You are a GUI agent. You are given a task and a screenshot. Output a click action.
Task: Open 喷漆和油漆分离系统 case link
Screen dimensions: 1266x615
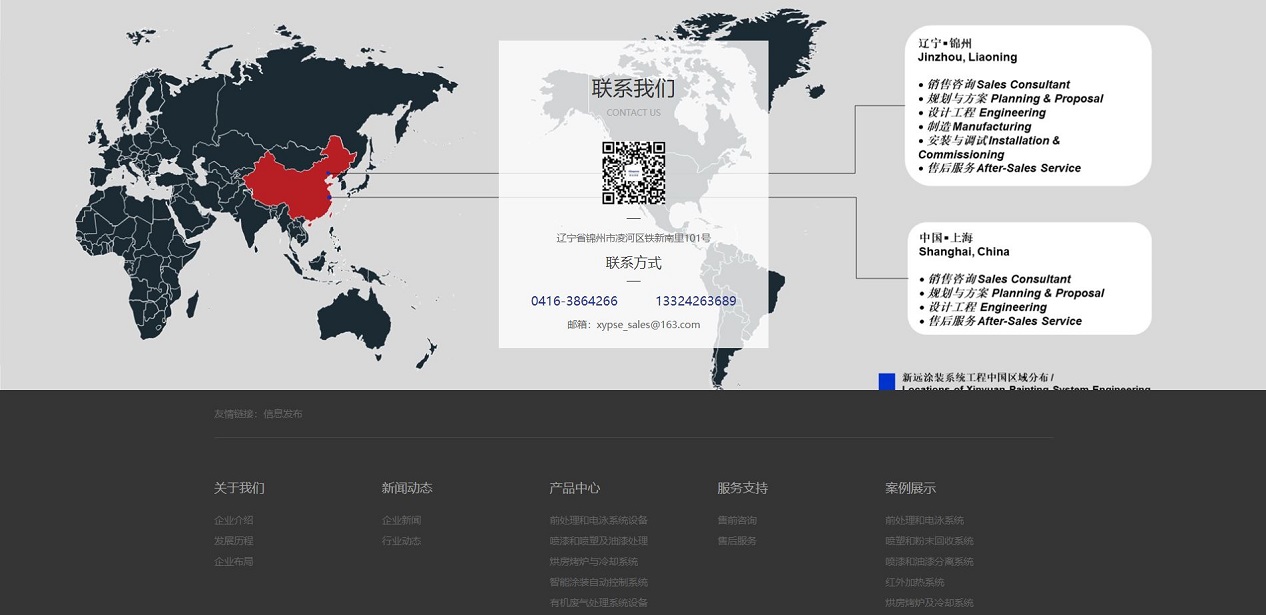(930, 562)
